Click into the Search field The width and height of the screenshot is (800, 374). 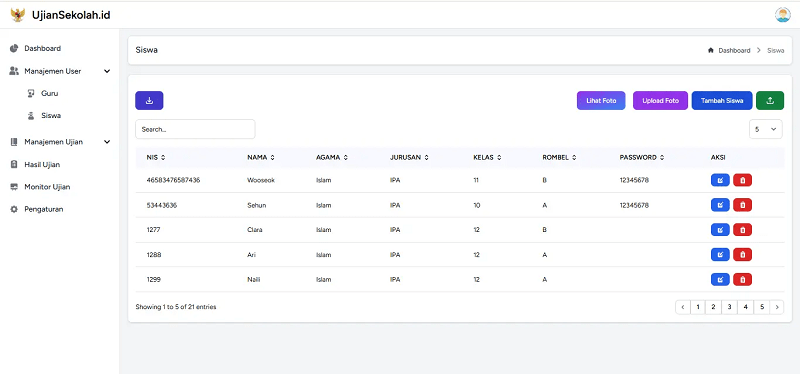195,130
